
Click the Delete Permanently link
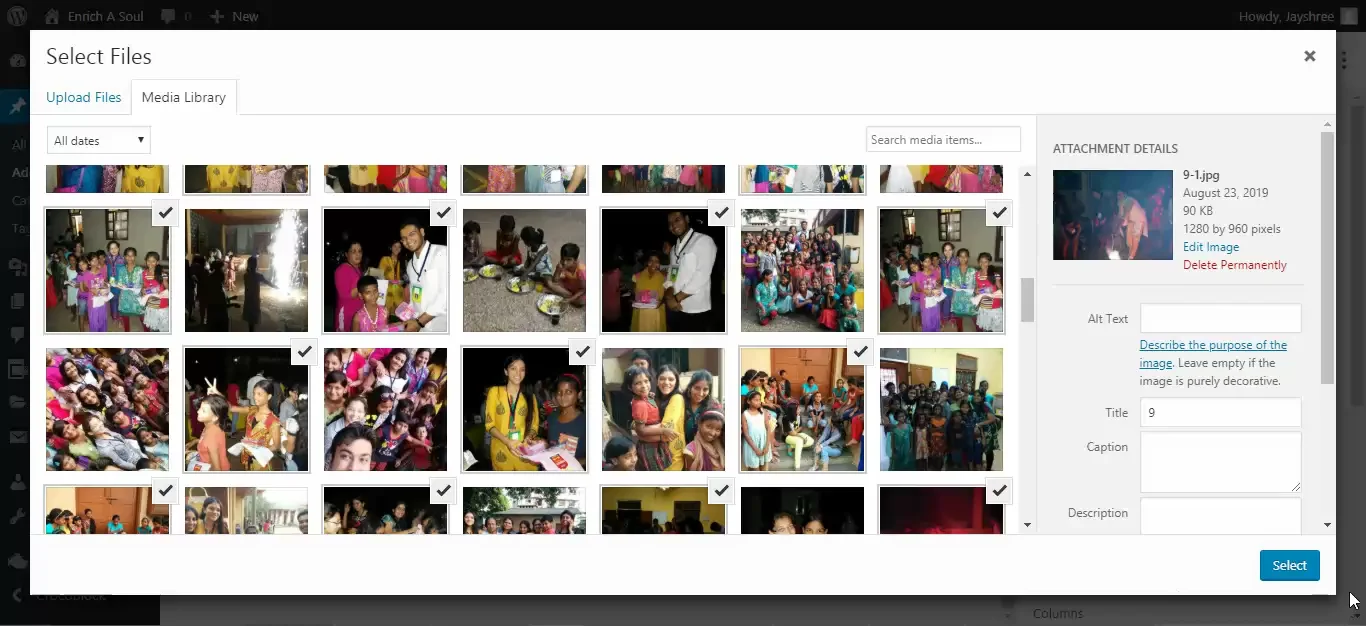pyautogui.click(x=1235, y=265)
